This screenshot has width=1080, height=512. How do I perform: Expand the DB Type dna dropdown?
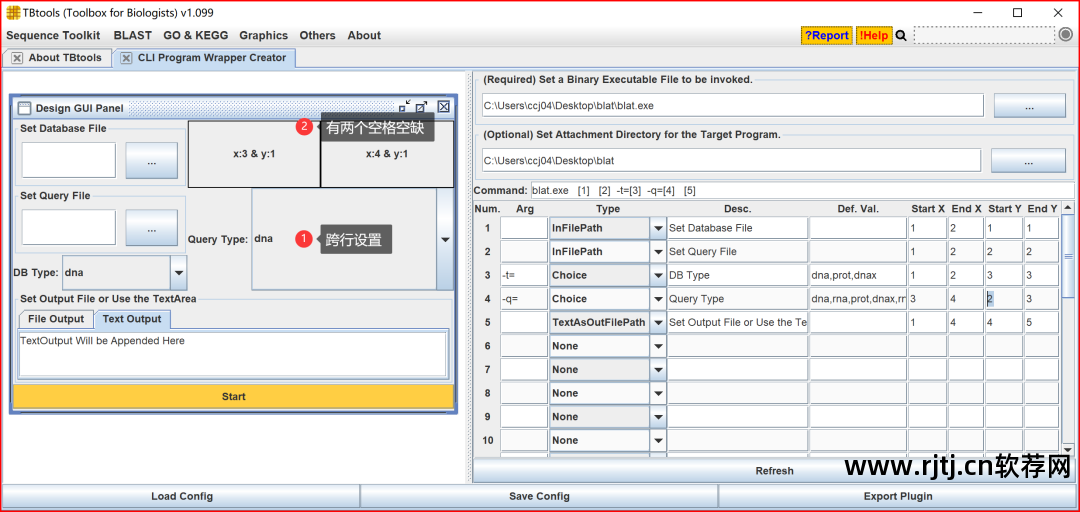click(x=178, y=272)
